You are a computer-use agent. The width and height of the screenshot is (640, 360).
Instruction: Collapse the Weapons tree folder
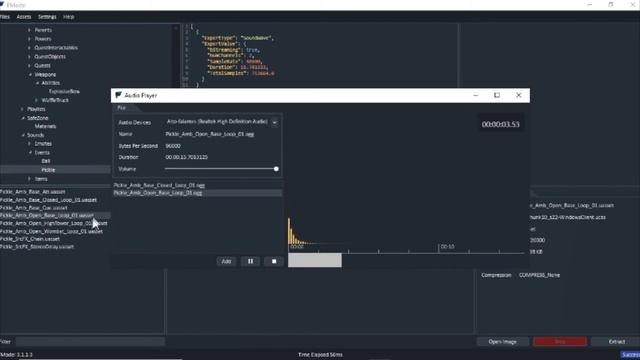(30, 75)
